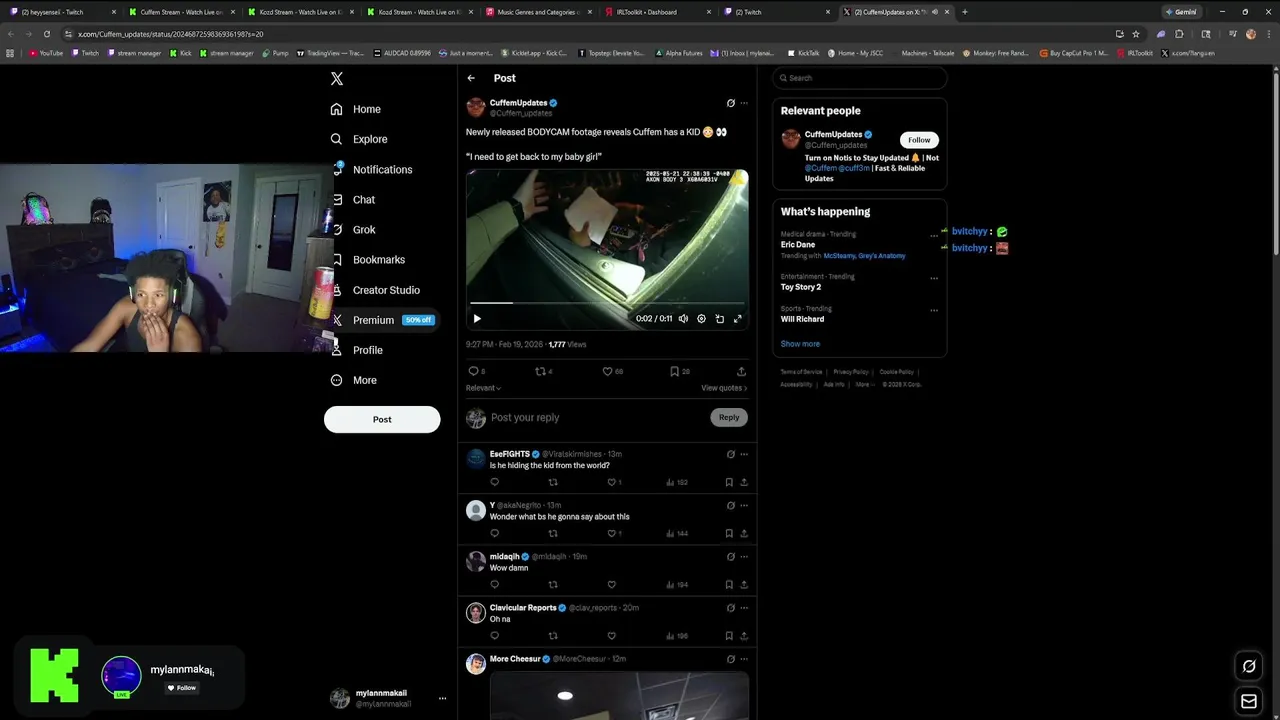Open account menu for mylannmakaii
Screen dimensions: 1280x720
(390, 698)
